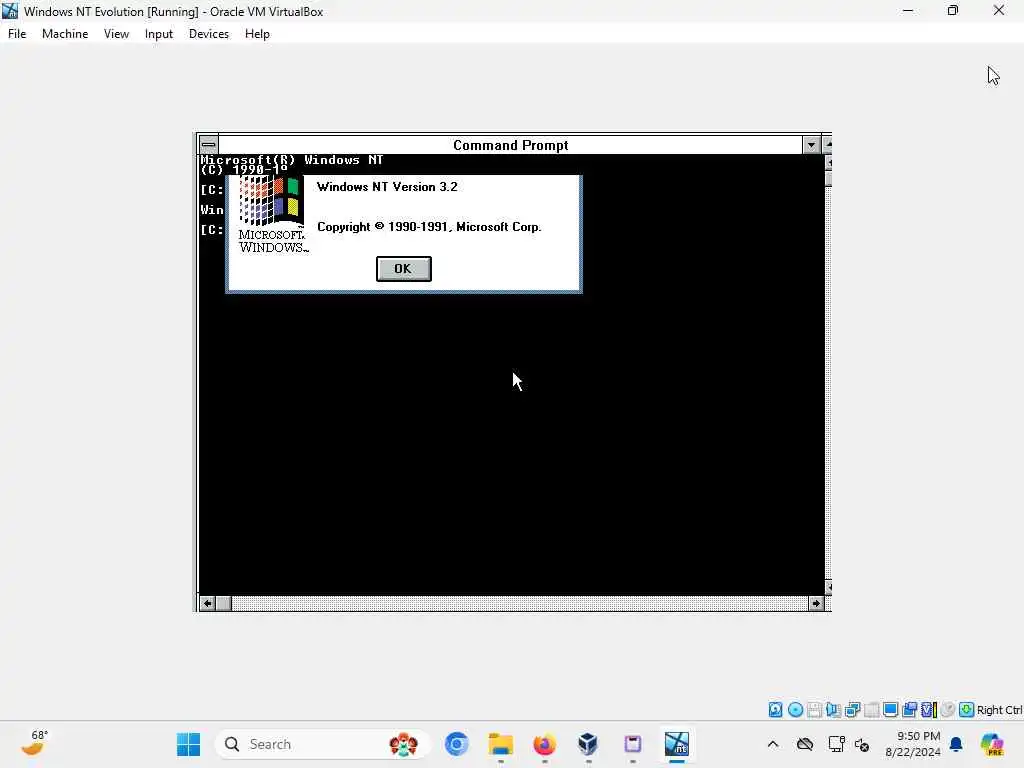Click the Command Prompt title bar
This screenshot has height=768, width=1024.
click(x=510, y=145)
